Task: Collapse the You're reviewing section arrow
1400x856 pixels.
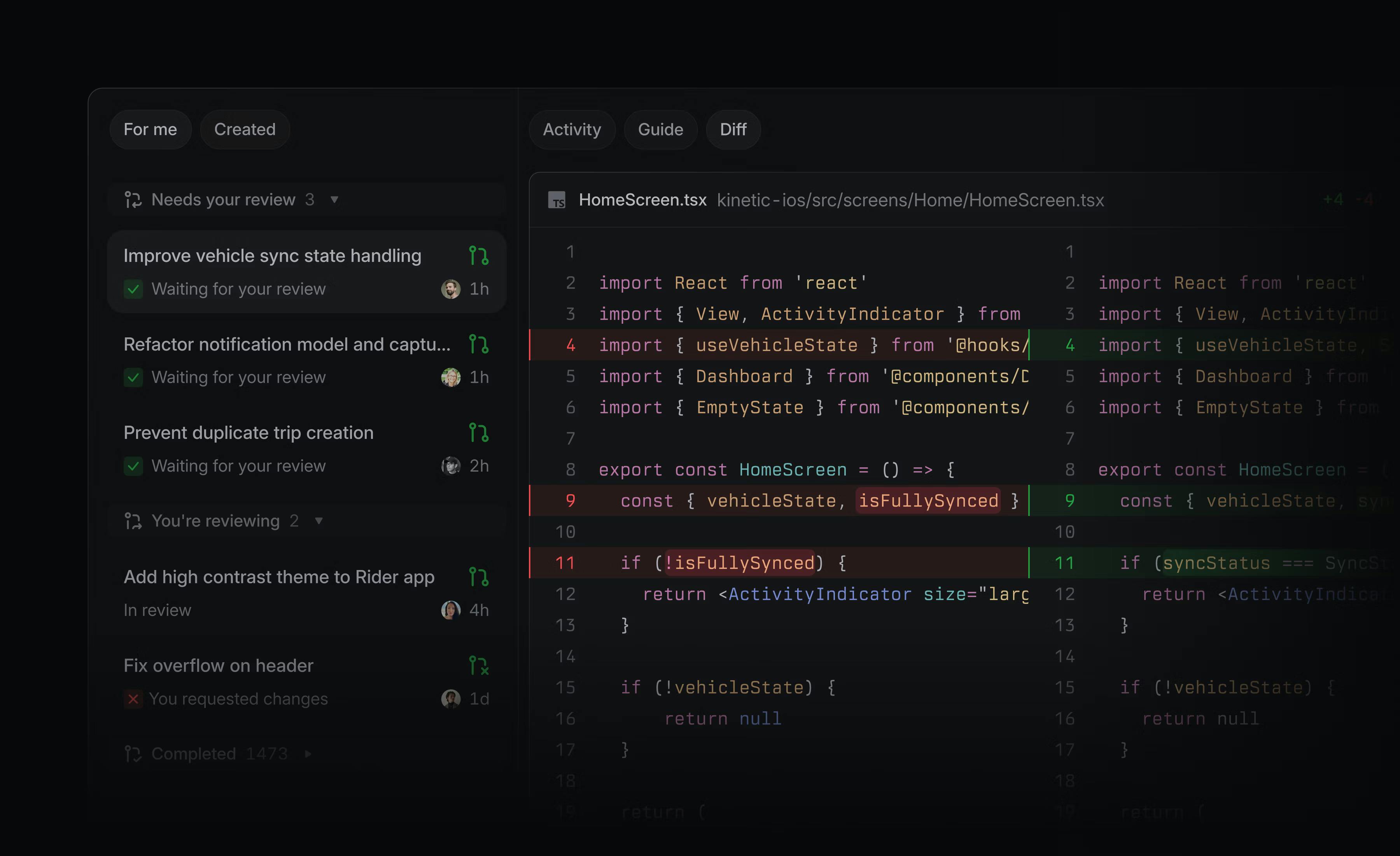Action: (319, 521)
